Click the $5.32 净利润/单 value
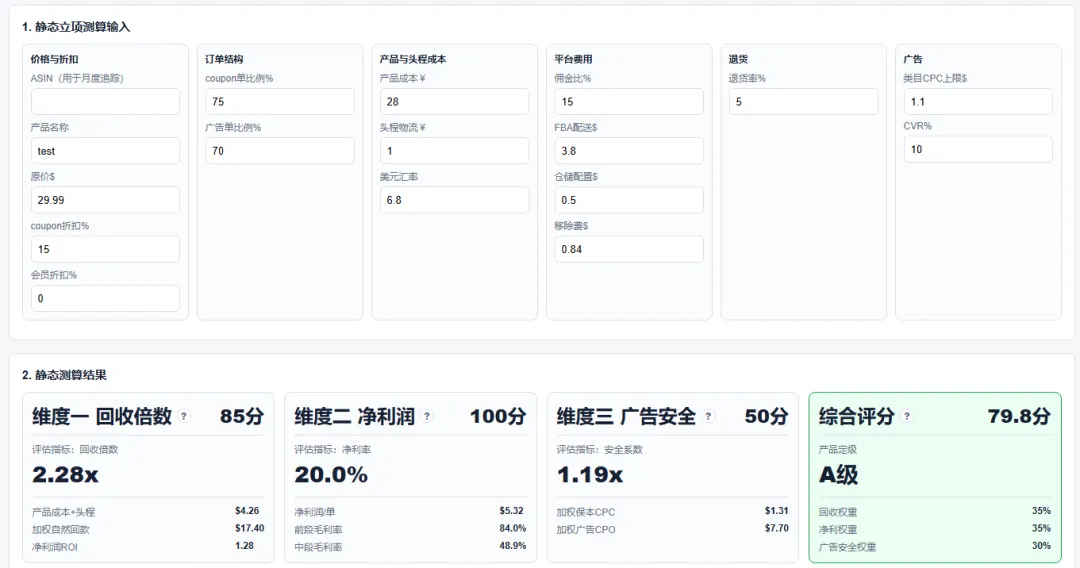 click(512, 511)
